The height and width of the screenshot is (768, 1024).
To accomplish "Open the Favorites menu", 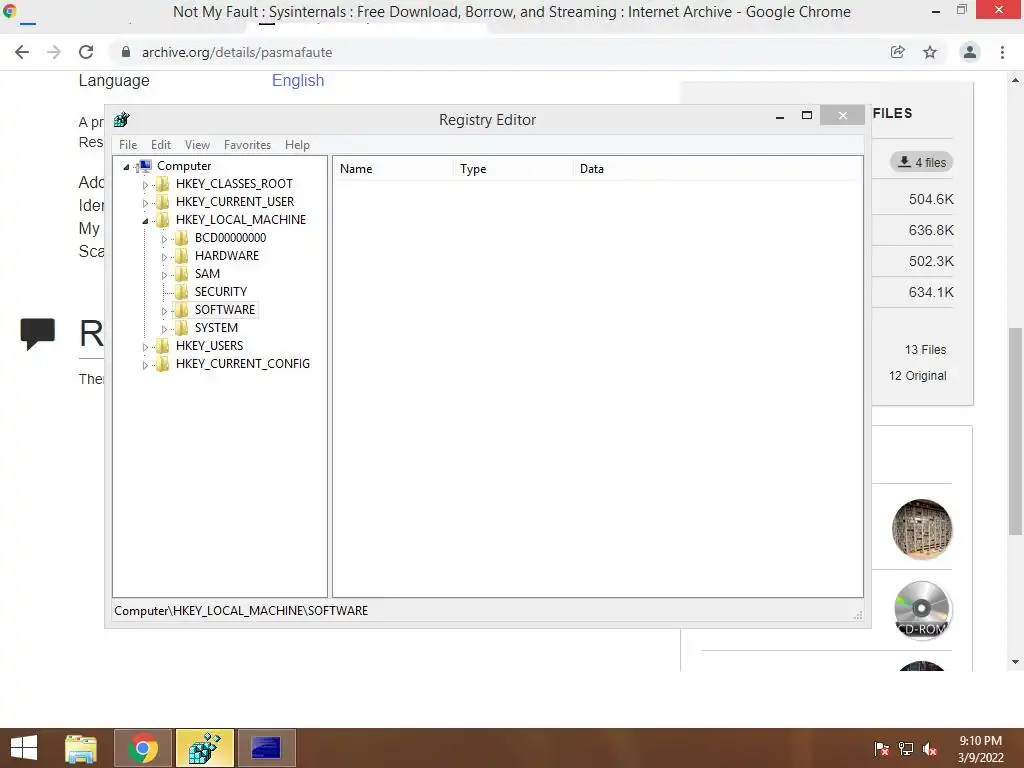I will [x=247, y=145].
